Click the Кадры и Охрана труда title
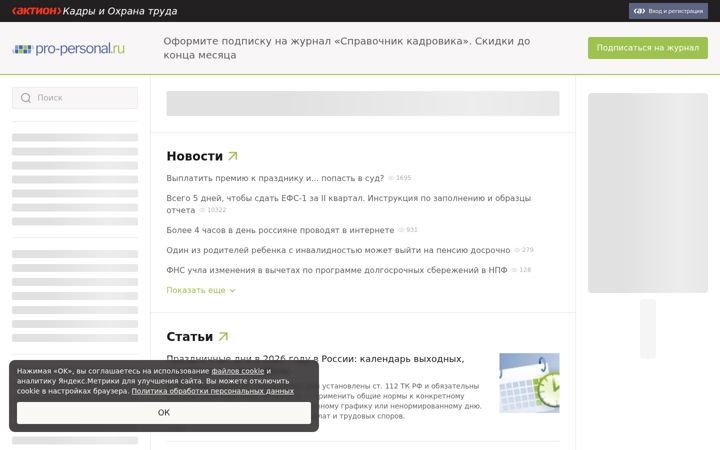The height and width of the screenshot is (450, 720). point(120,11)
